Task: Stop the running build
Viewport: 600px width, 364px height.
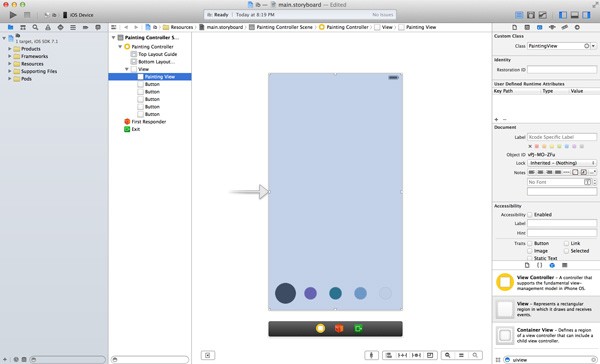Action: tap(27, 15)
